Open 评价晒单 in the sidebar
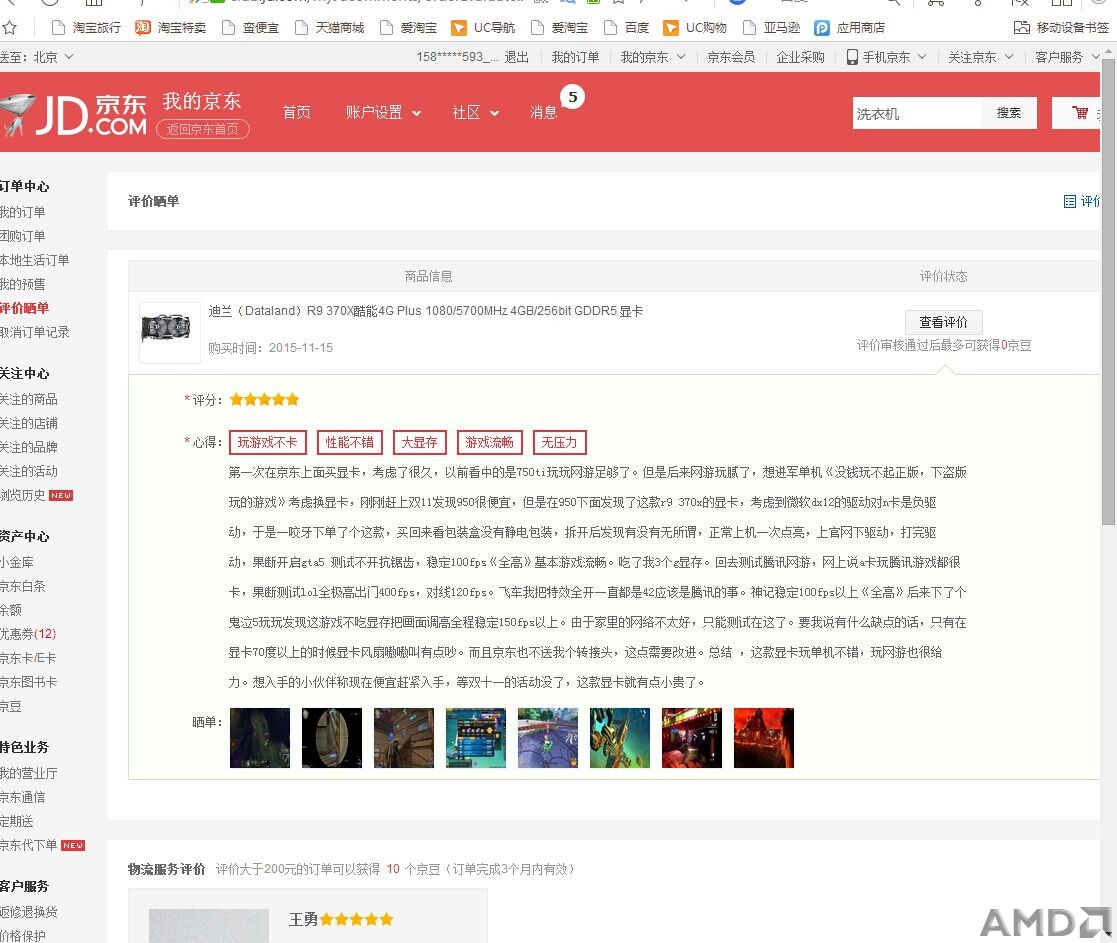This screenshot has height=943, width=1117. (25, 308)
